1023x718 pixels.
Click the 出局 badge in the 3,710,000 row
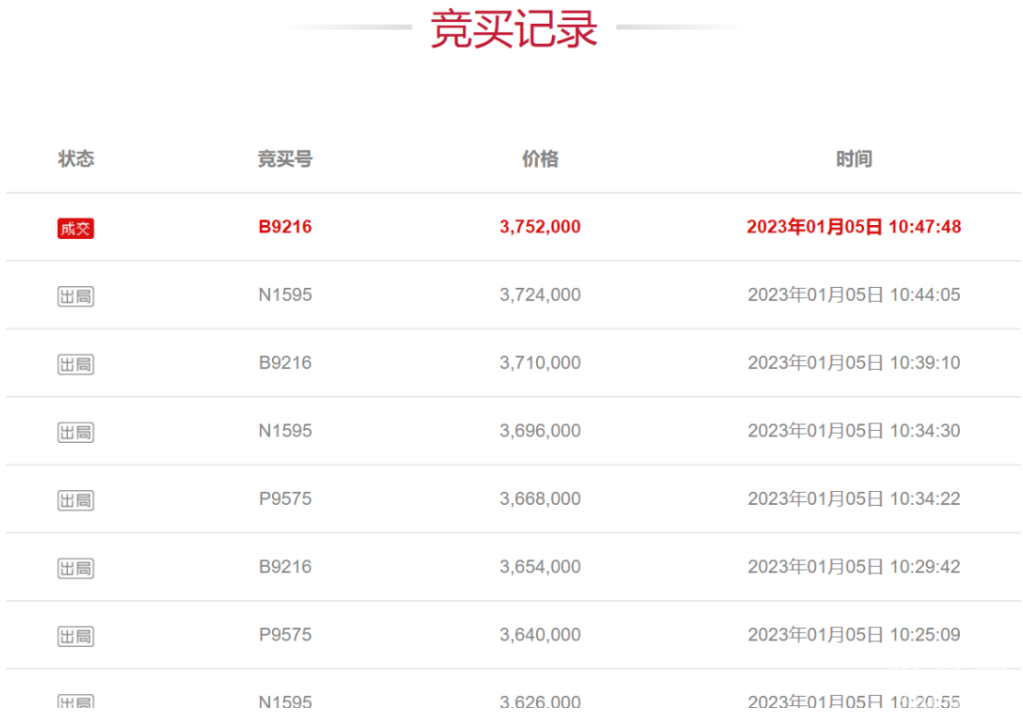pos(76,364)
